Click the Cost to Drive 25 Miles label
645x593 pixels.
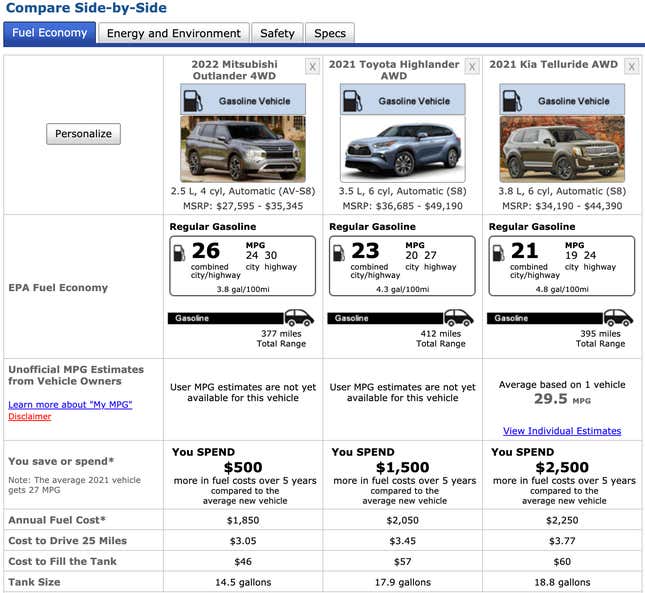coord(67,541)
